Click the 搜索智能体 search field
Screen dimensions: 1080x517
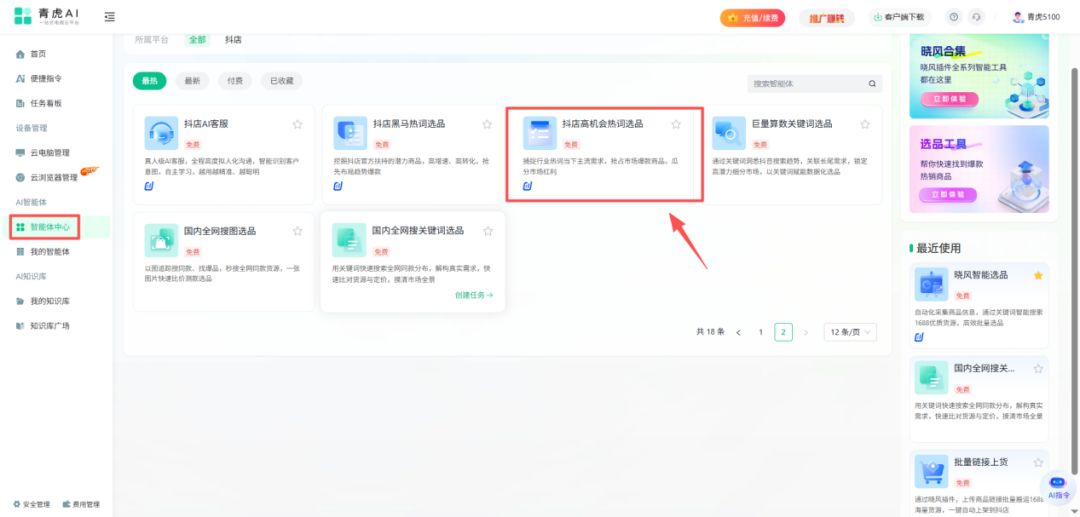point(806,84)
